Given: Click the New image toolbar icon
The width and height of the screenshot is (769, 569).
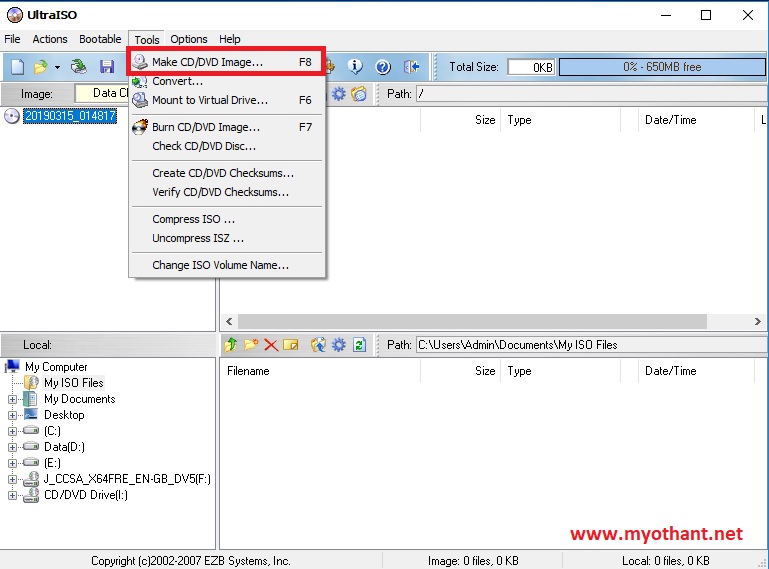Looking at the screenshot, I should coord(17,66).
